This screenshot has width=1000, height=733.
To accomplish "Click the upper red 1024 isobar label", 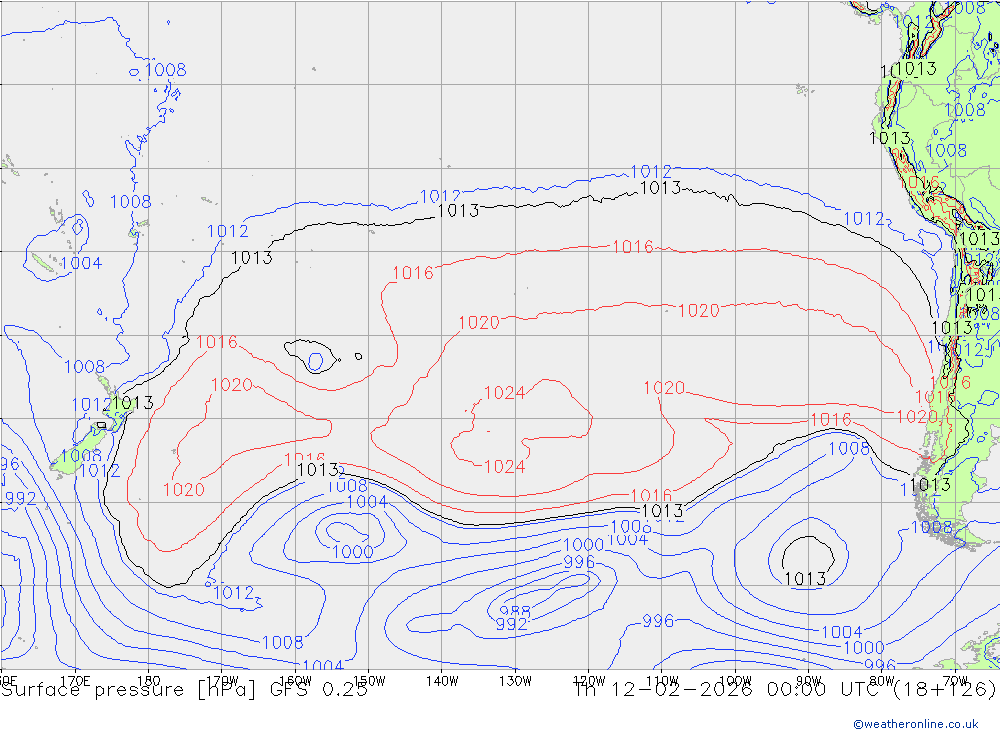I will [x=504, y=393].
